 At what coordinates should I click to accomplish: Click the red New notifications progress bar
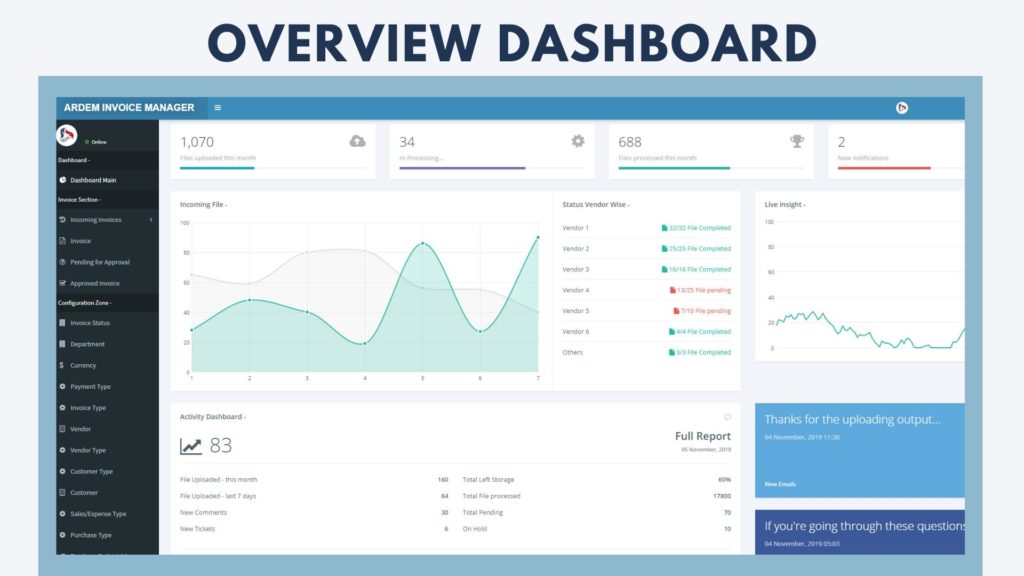click(883, 168)
